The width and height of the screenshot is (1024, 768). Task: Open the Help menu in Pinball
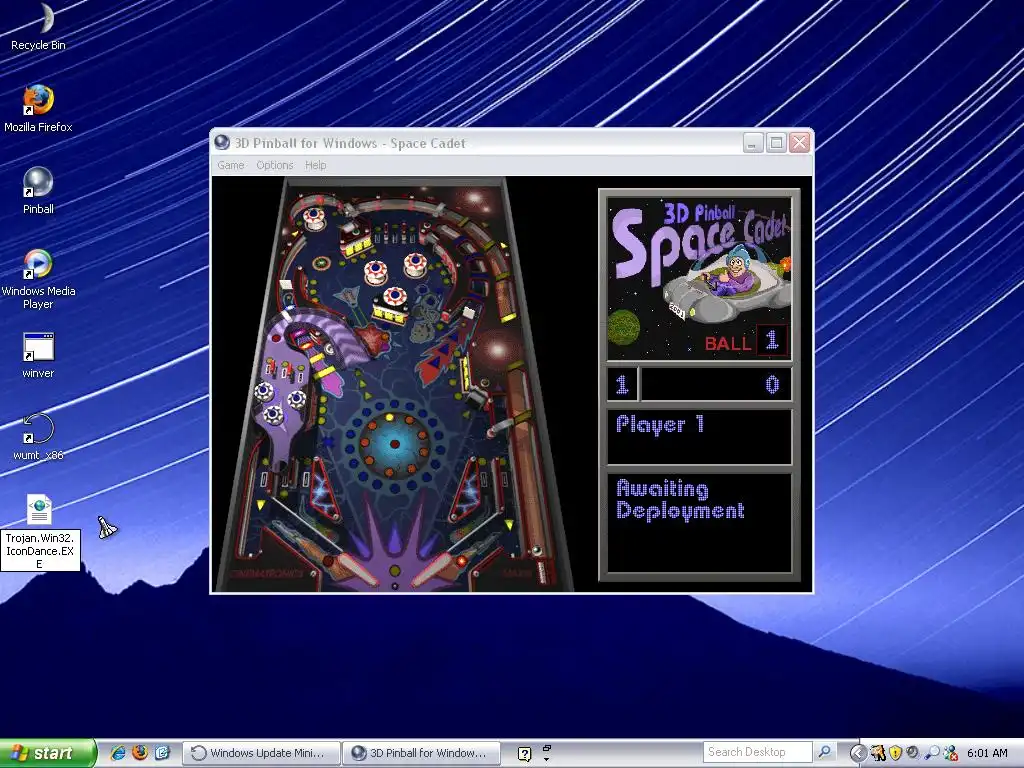[315, 165]
